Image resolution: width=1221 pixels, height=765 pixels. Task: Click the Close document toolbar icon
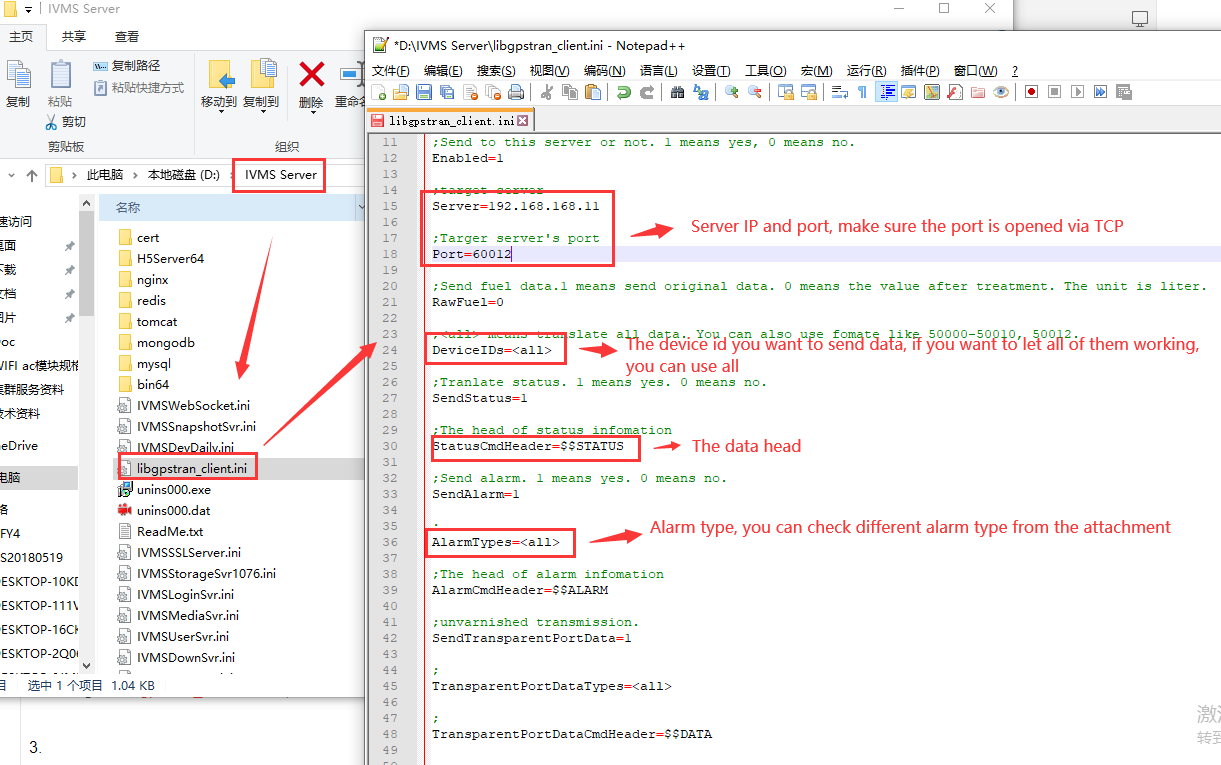(470, 92)
